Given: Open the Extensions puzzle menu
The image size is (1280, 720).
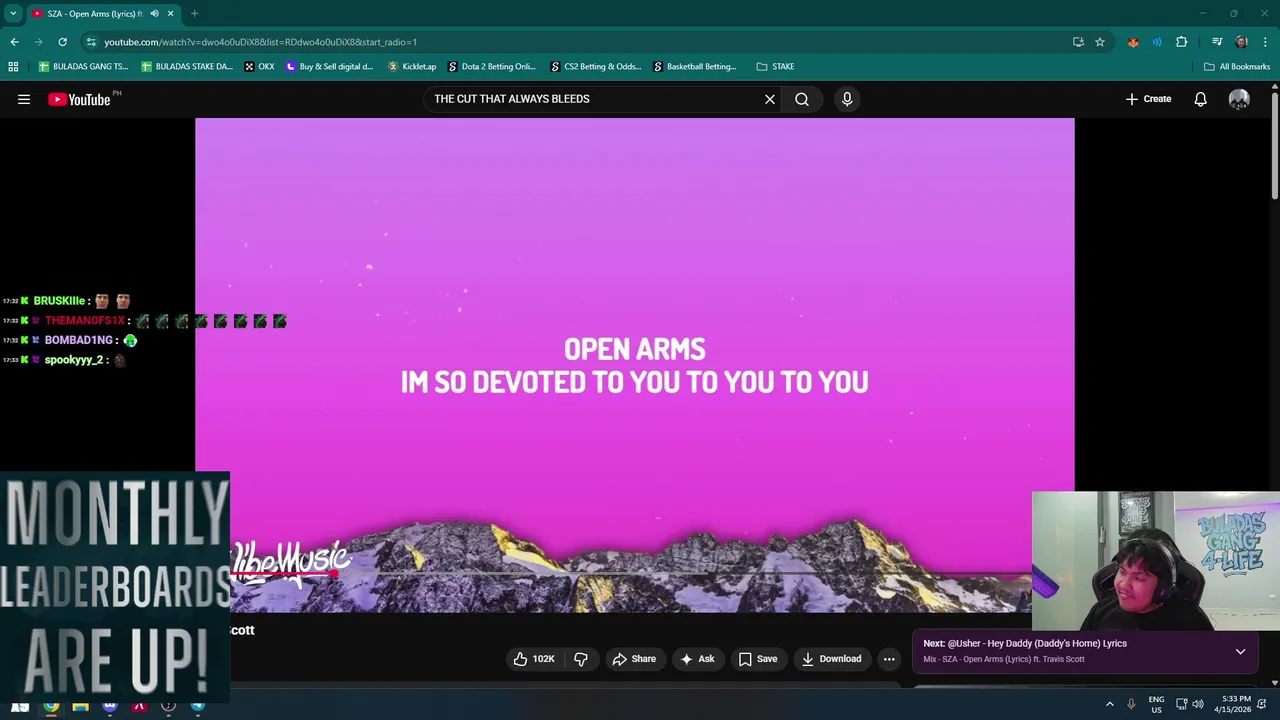Looking at the screenshot, I should click(1182, 42).
